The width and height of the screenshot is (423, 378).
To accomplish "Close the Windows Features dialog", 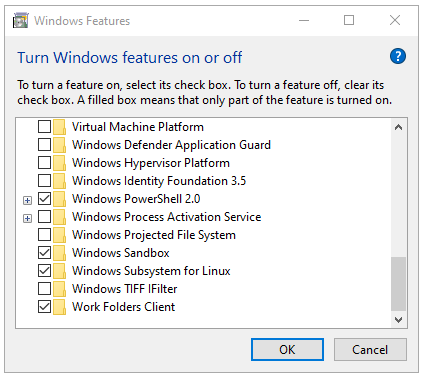I will pyautogui.click(x=395, y=21).
